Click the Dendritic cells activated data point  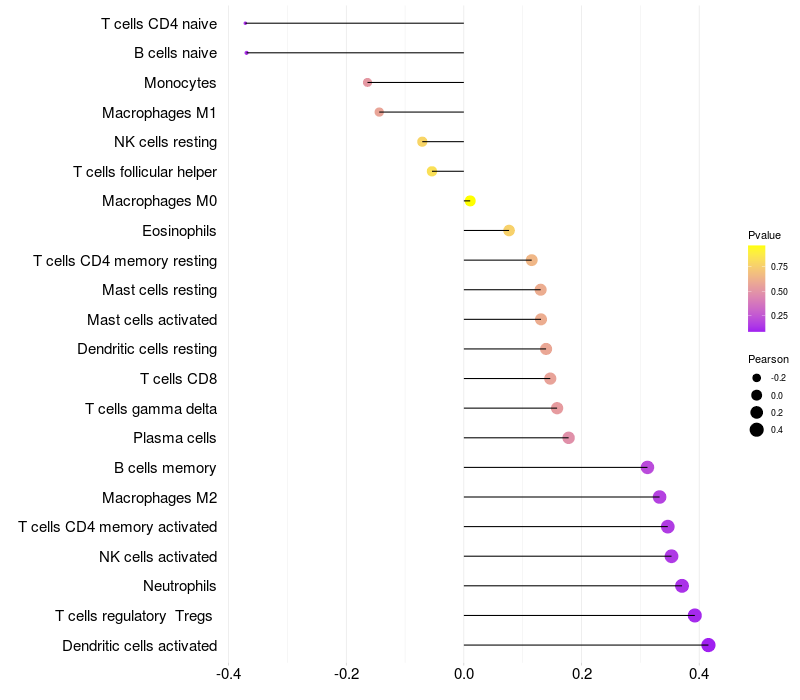708,645
